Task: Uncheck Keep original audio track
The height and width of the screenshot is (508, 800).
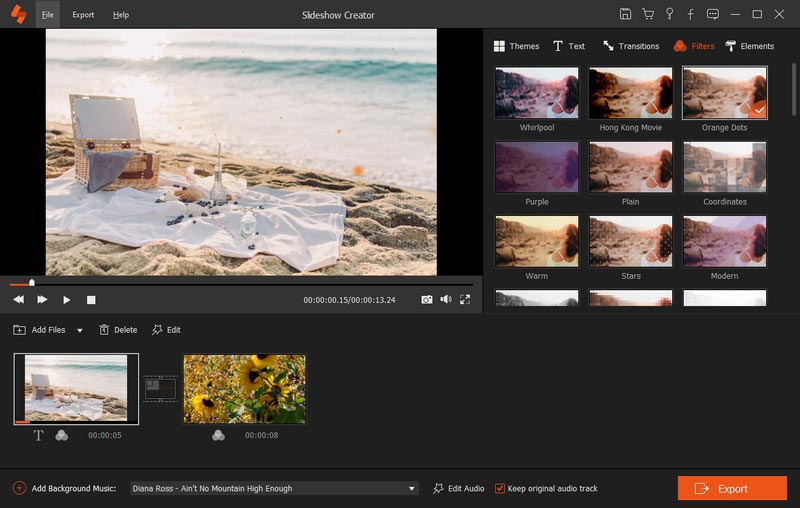Action: coord(501,488)
